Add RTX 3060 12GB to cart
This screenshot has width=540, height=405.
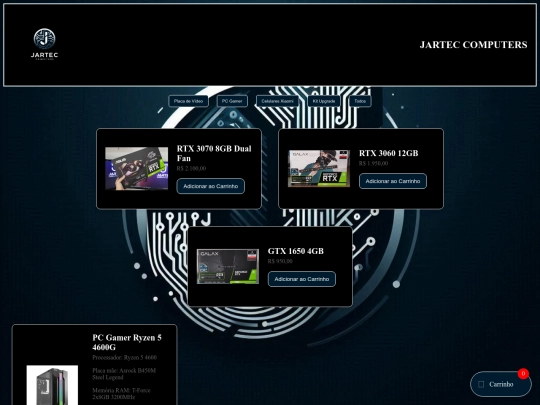393,181
